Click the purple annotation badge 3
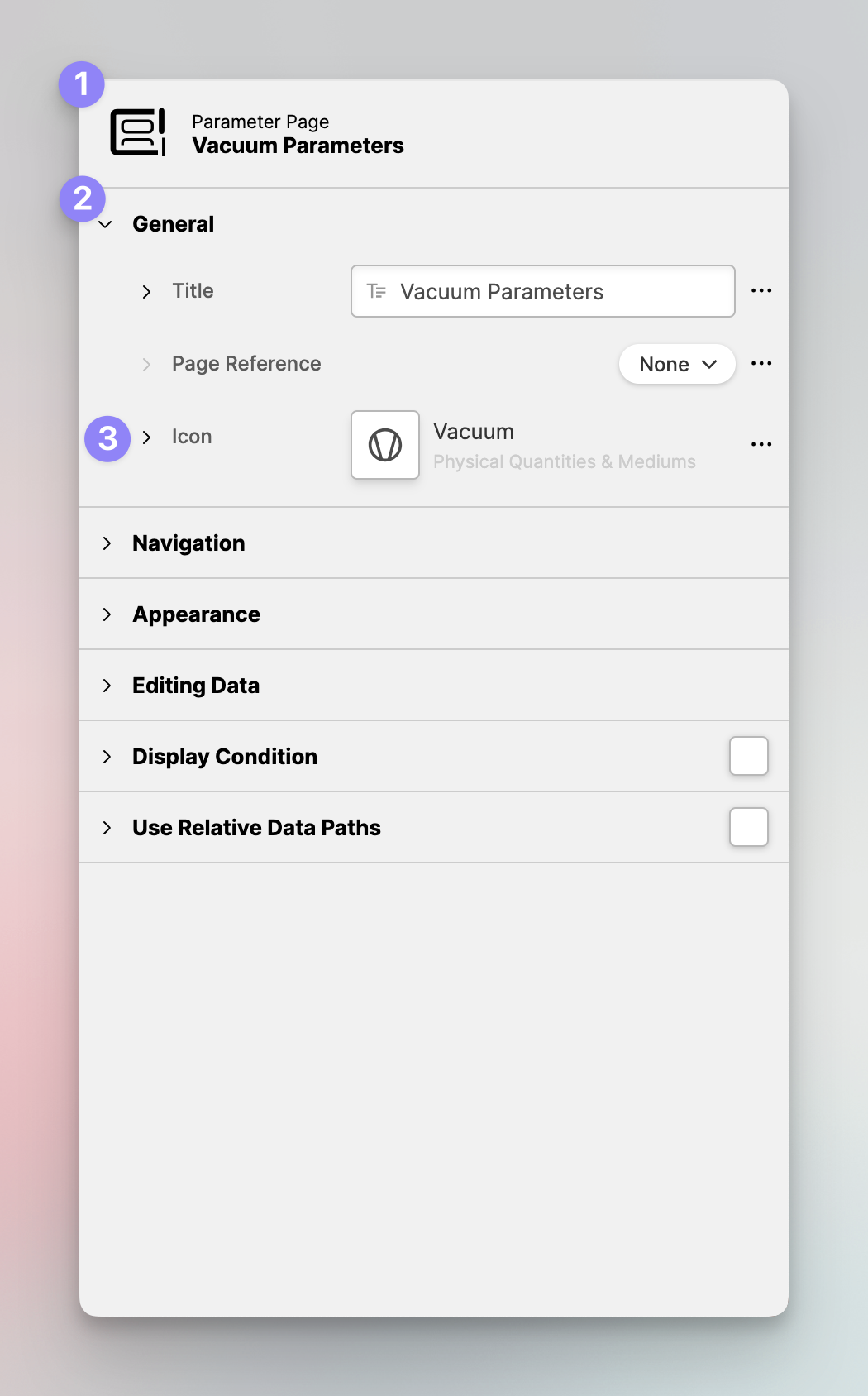 pyautogui.click(x=107, y=438)
